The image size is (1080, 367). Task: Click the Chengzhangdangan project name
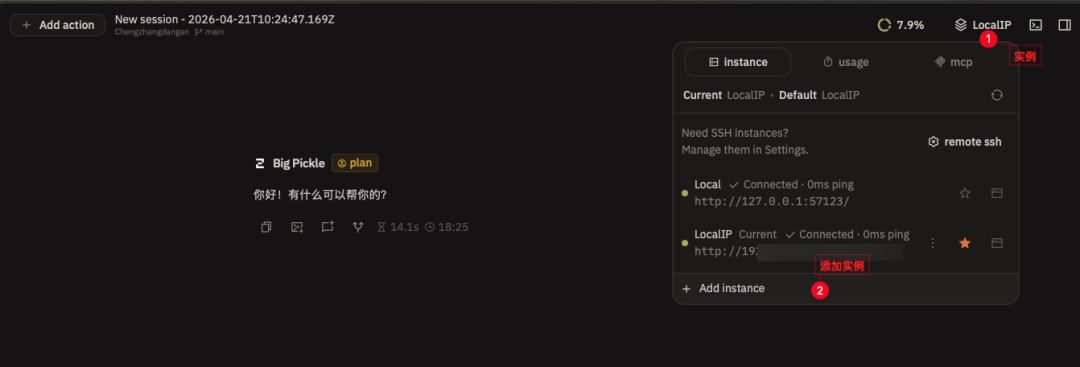coord(151,32)
